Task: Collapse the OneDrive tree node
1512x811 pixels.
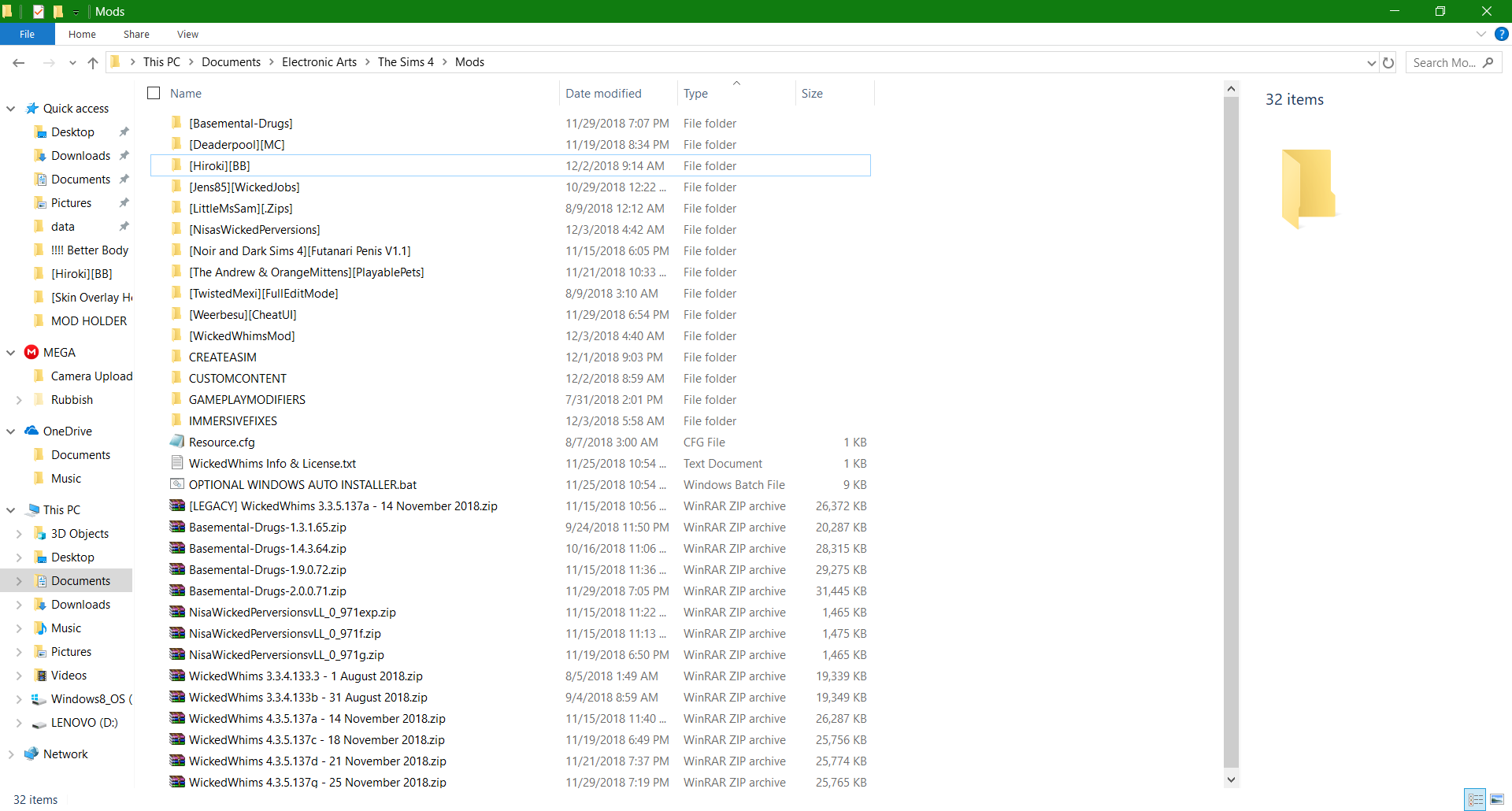Action: (x=11, y=431)
